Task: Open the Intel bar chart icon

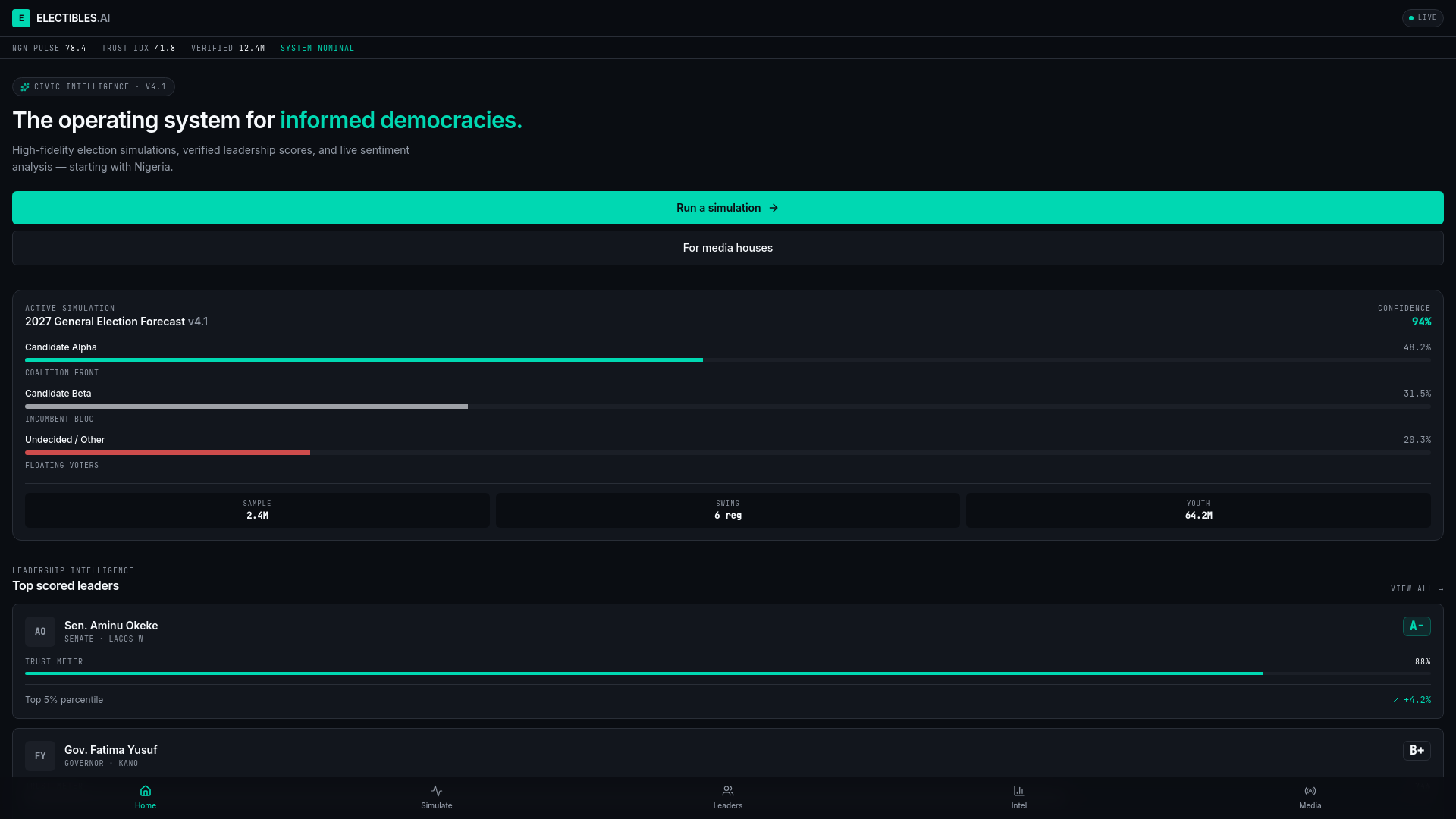Action: click(x=1019, y=791)
